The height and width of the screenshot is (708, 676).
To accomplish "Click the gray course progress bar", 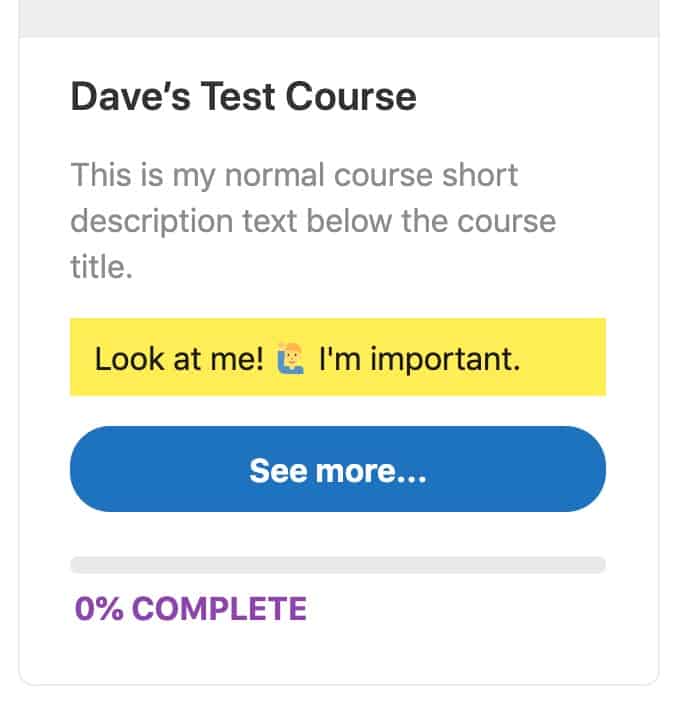I will (x=337, y=565).
